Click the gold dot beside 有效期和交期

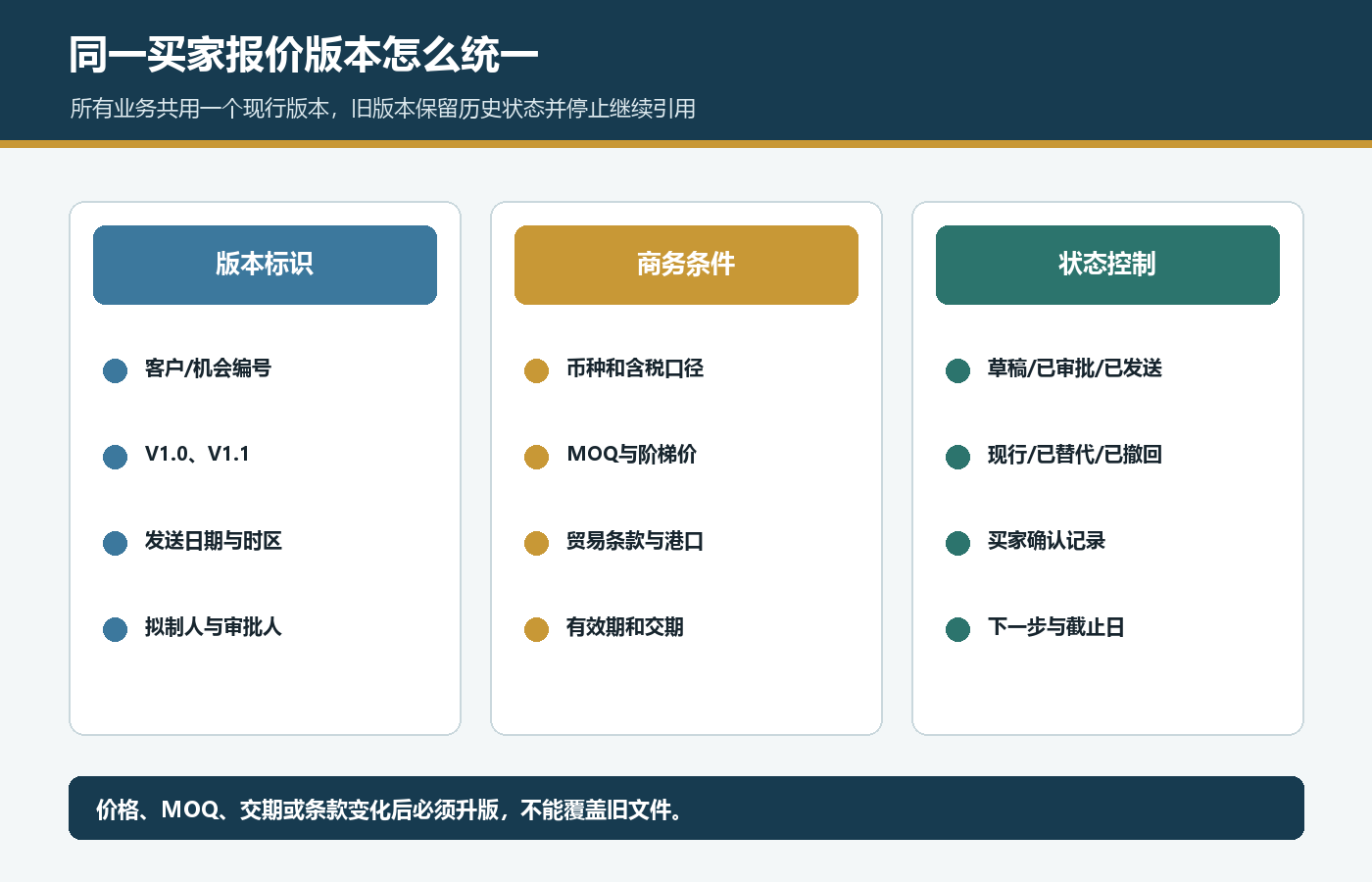click(x=536, y=629)
